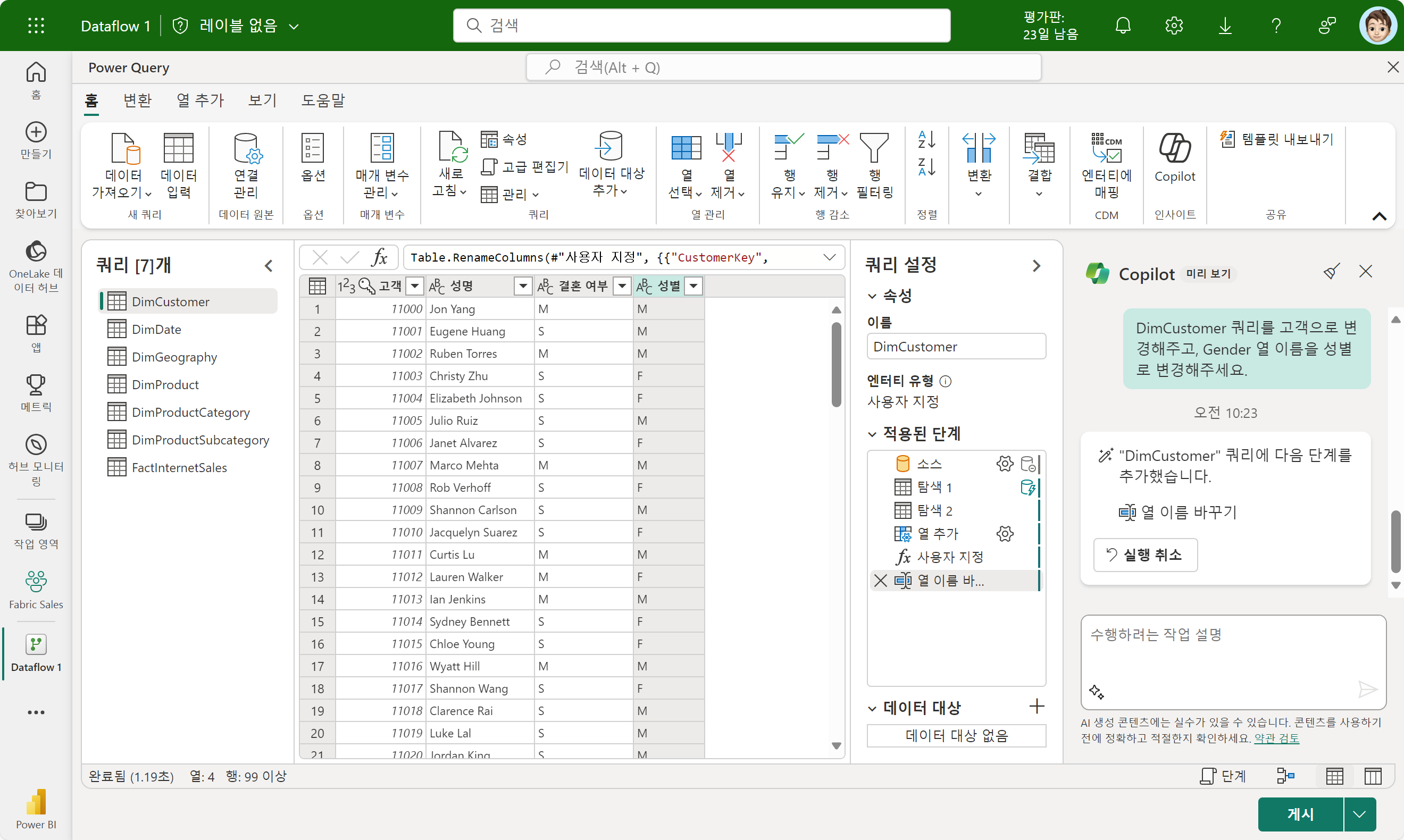
Task: Open the 성별 column filter dropdown
Action: [x=693, y=286]
